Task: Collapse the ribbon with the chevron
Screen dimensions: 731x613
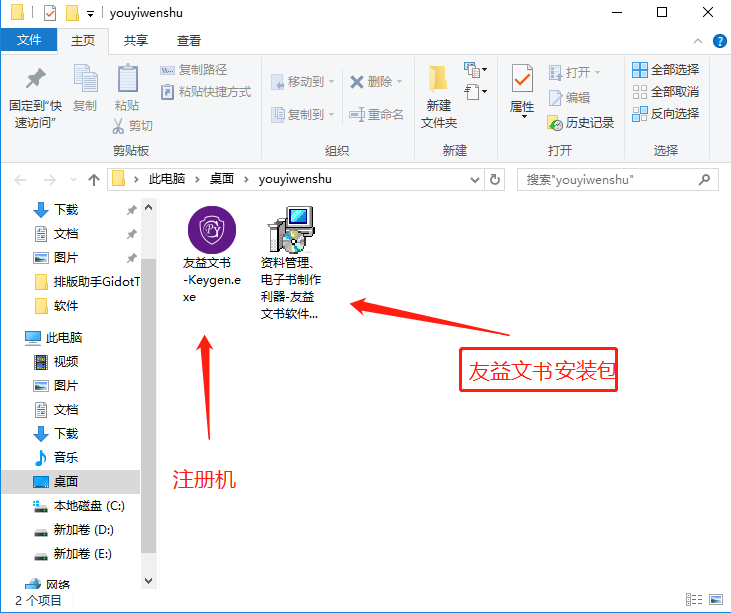Action: (699, 41)
